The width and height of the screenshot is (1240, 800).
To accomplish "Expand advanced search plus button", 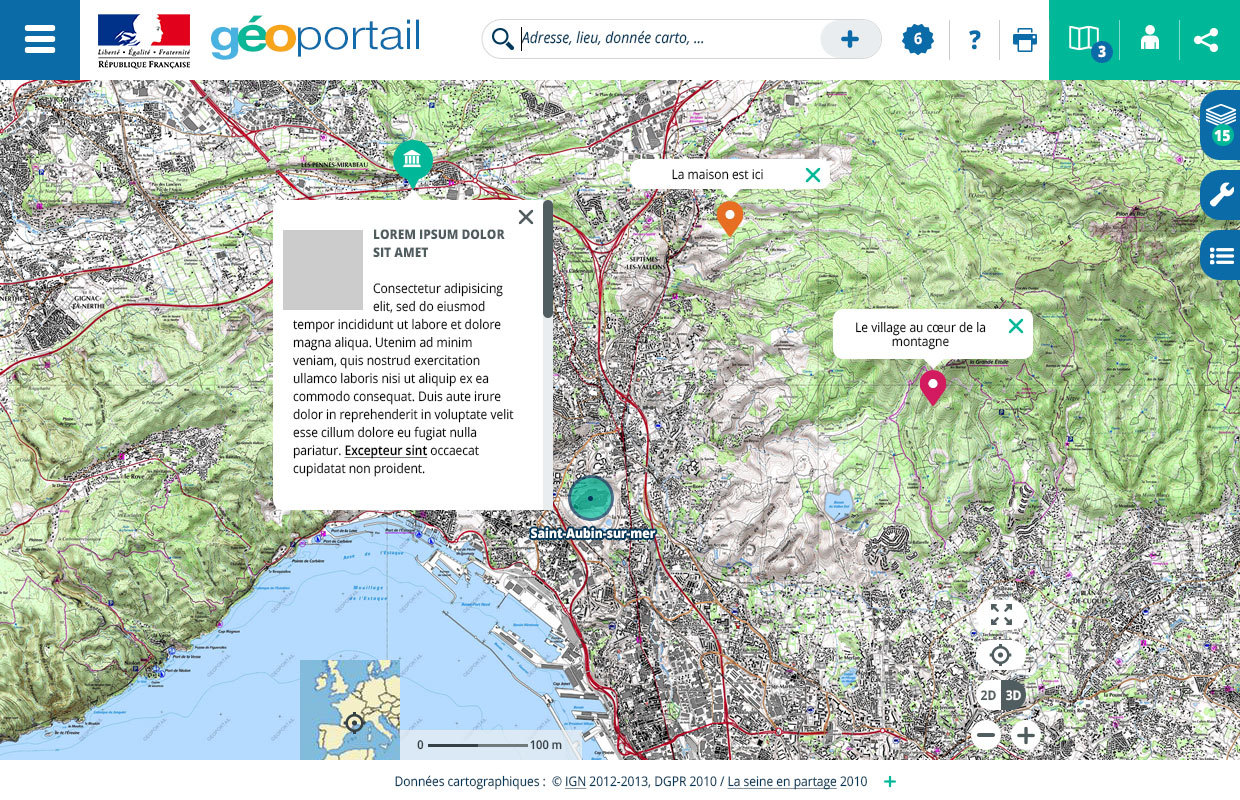I will 850,40.
